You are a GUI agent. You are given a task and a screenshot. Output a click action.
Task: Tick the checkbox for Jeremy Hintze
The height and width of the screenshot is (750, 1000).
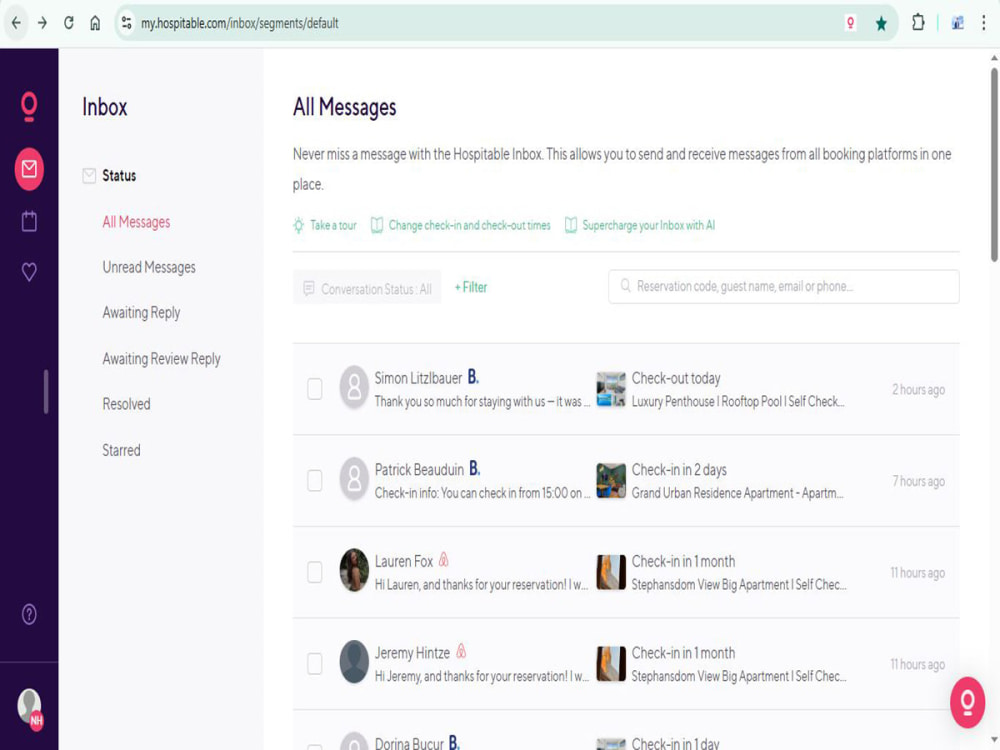(x=314, y=664)
